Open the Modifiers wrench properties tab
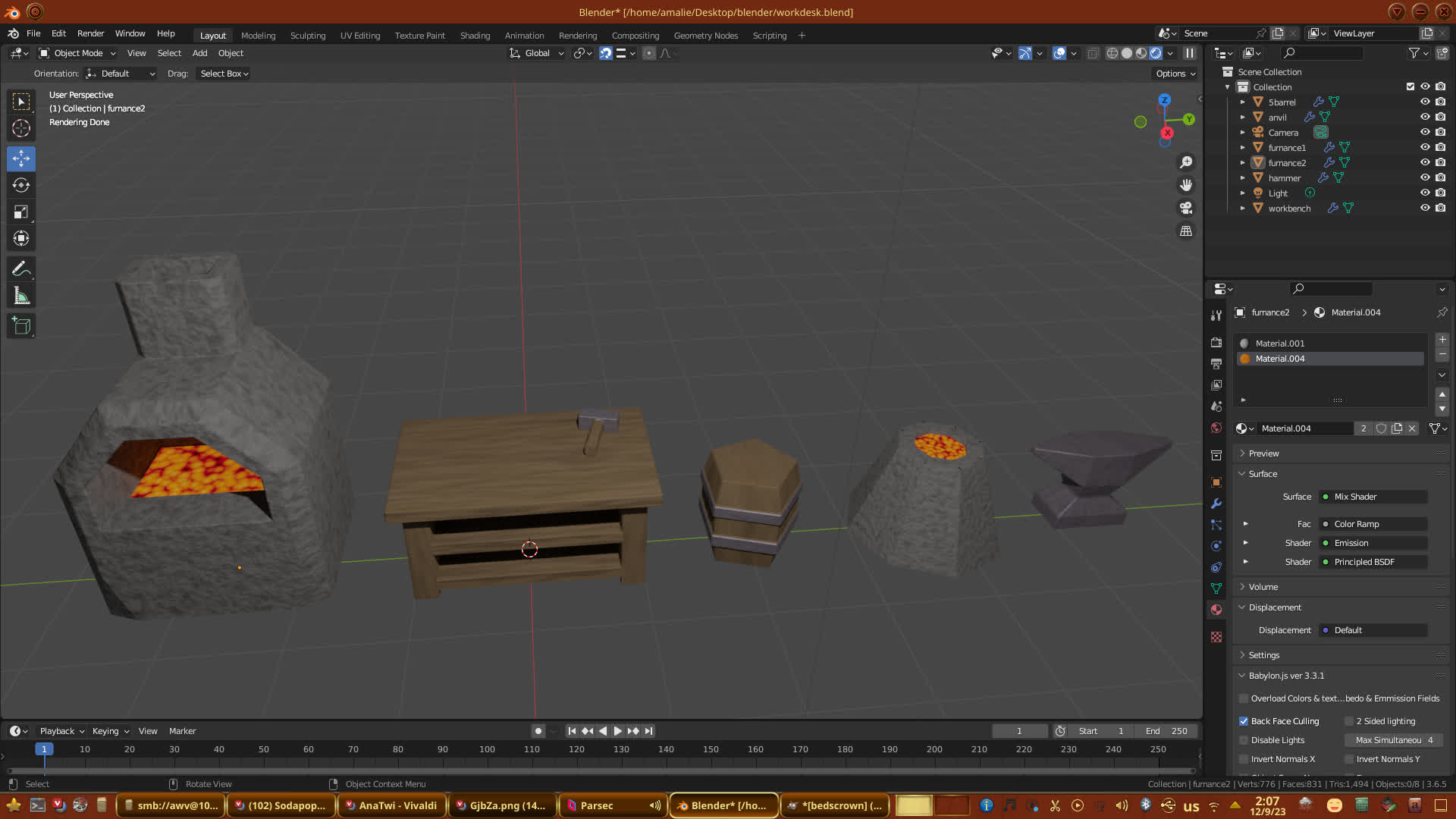This screenshot has height=819, width=1456. (1216, 504)
